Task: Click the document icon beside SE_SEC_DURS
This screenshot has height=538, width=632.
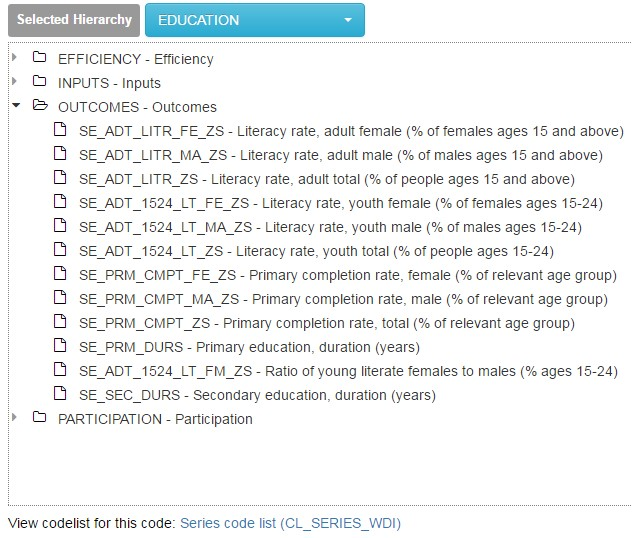Action: click(x=61, y=395)
